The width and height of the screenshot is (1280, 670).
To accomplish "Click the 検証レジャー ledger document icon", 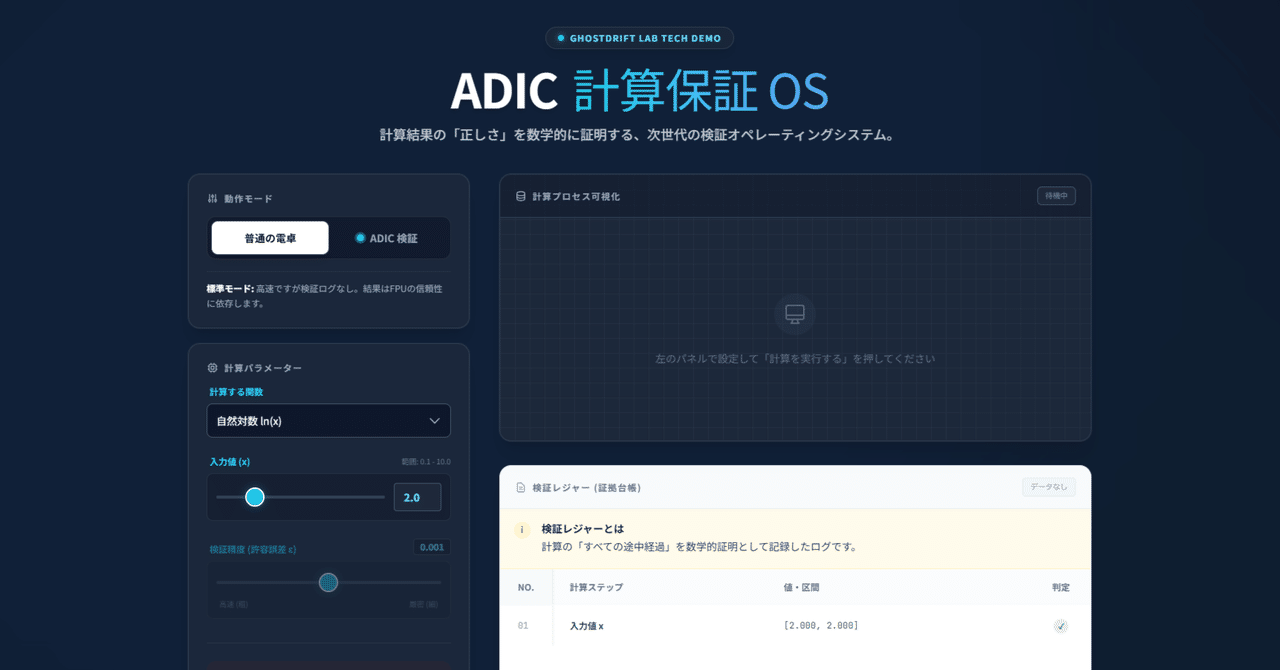I will point(522,487).
